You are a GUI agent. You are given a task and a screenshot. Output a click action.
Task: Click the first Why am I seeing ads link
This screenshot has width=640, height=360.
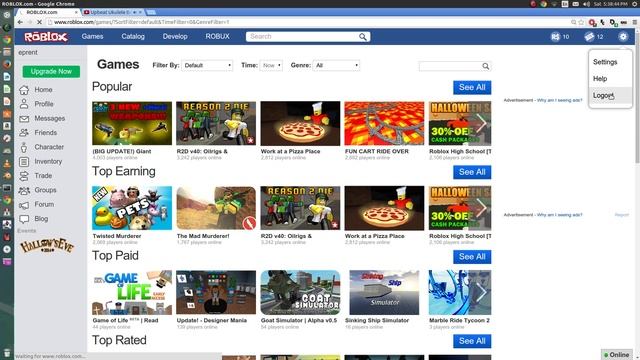(559, 100)
